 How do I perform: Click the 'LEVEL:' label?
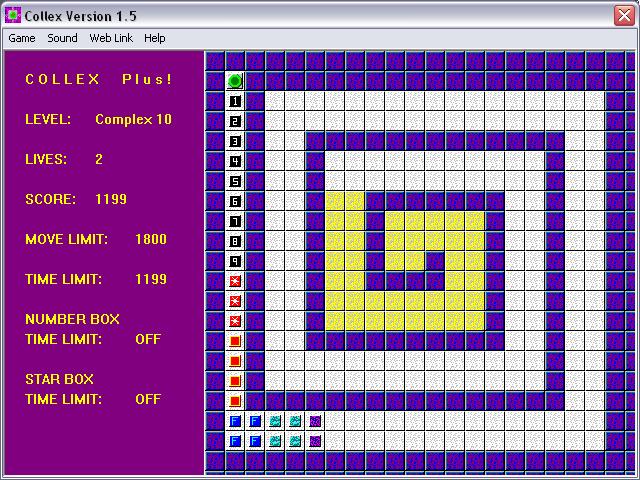coord(48,119)
